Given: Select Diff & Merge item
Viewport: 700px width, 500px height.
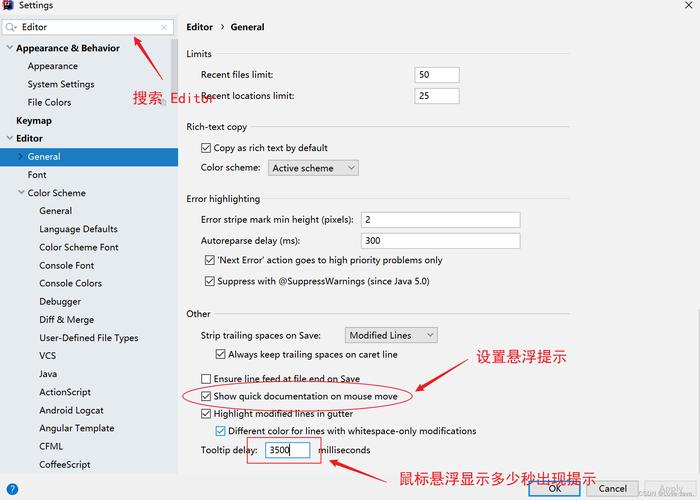Looking at the screenshot, I should [67, 320].
